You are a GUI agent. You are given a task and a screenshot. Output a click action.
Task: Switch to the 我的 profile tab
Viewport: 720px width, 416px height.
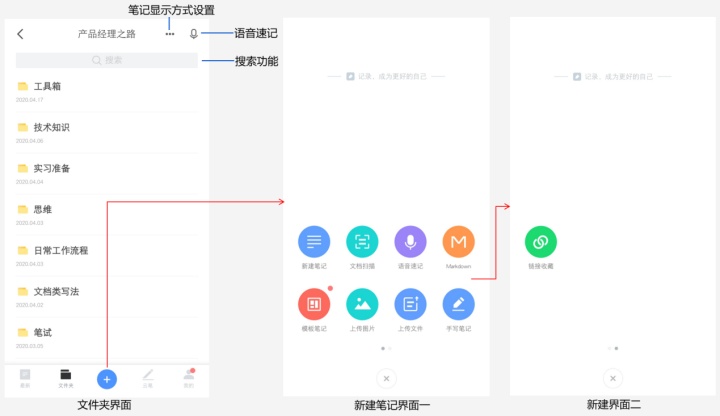coord(187,377)
